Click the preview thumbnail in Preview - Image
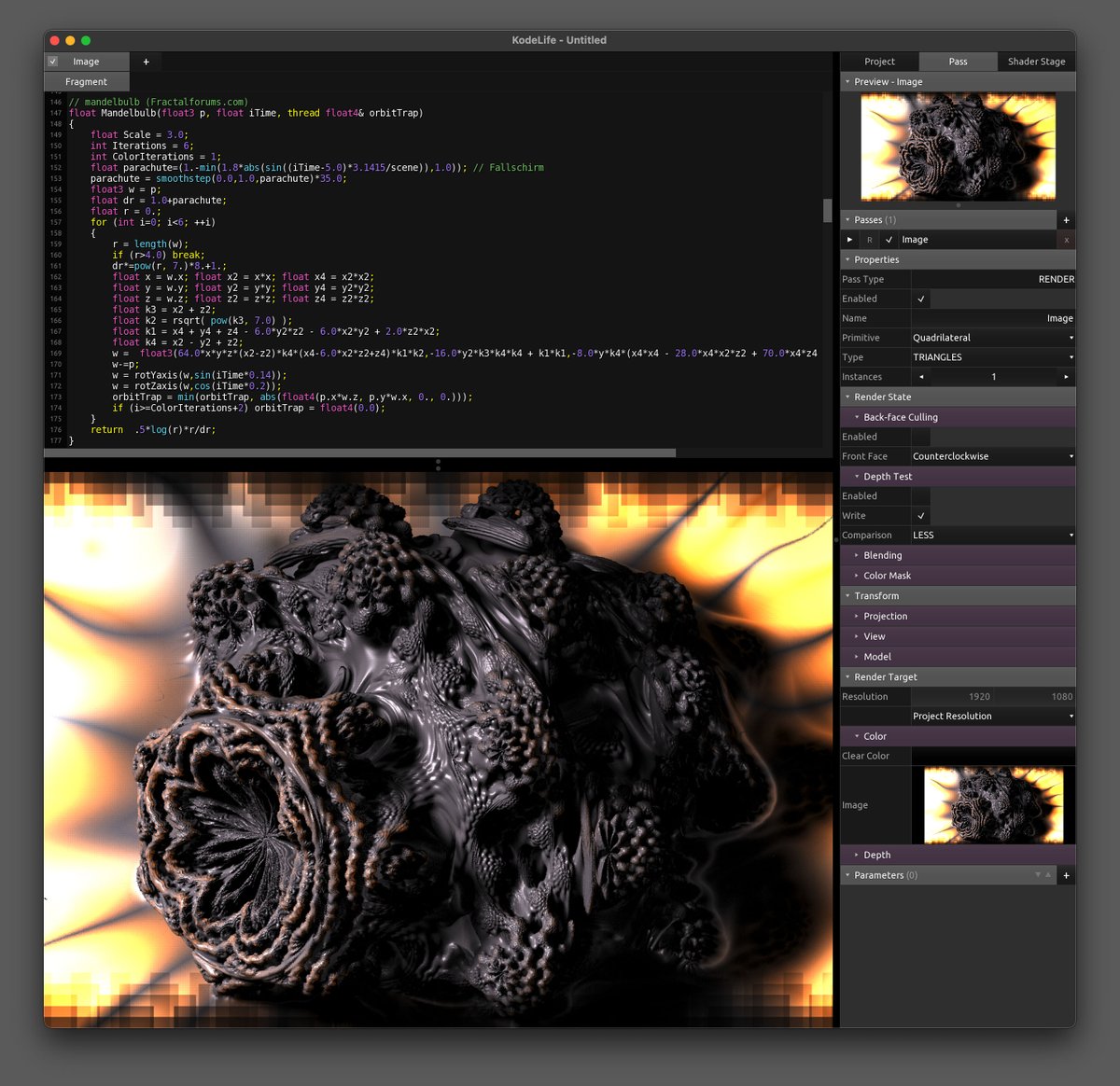The height and width of the screenshot is (1086, 1120). [x=958, y=146]
